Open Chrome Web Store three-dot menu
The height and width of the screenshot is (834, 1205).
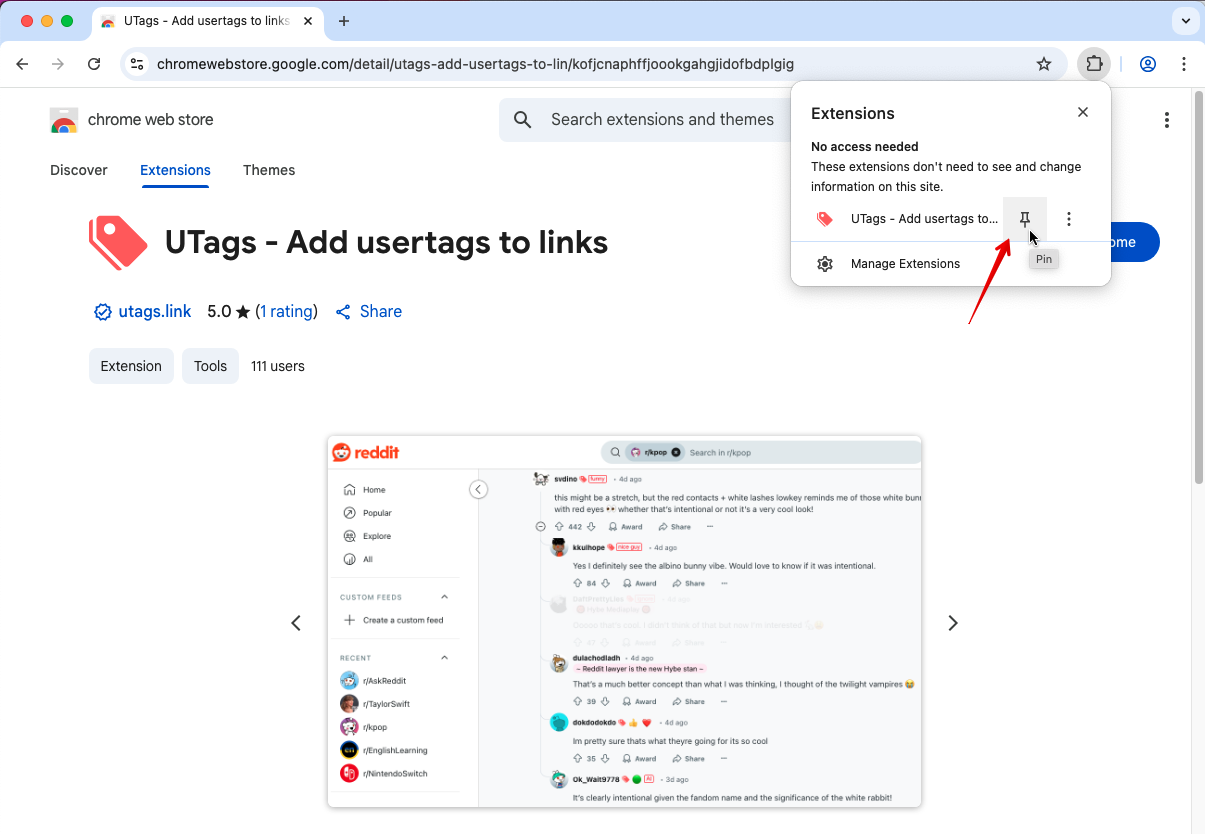pyautogui.click(x=1166, y=120)
